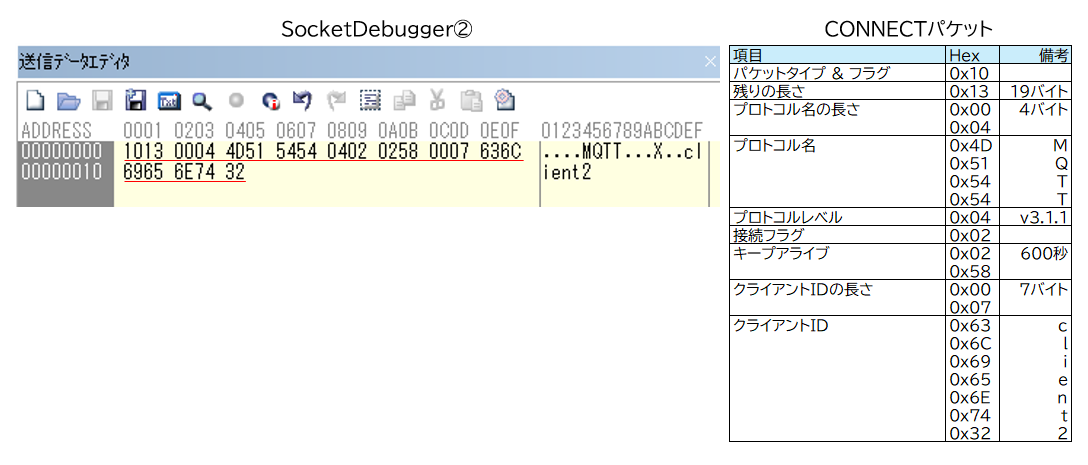Select address row 00000010
Screen dimensions: 1088x465
61,171
